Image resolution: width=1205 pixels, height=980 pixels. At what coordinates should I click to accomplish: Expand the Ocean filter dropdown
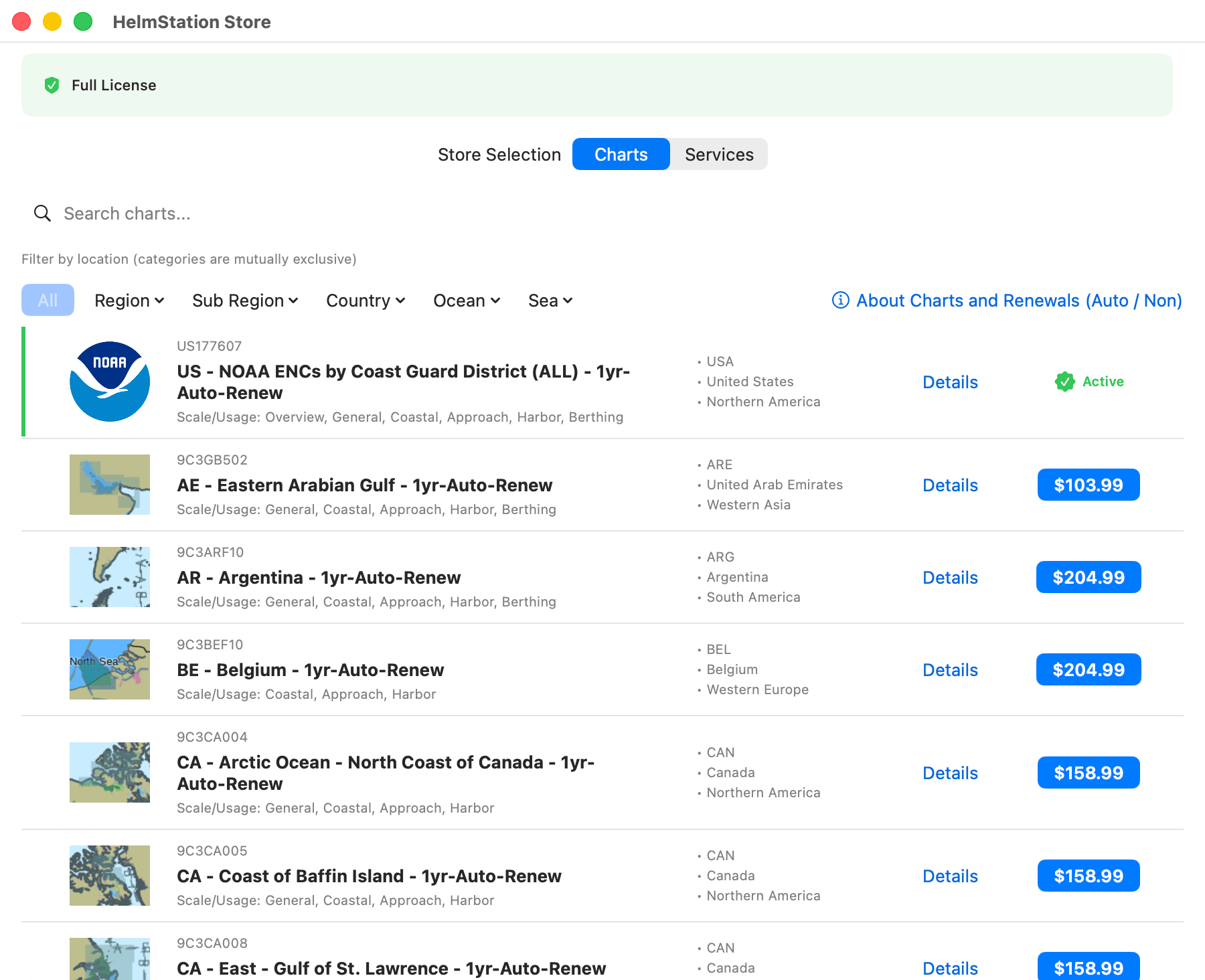pyautogui.click(x=467, y=301)
